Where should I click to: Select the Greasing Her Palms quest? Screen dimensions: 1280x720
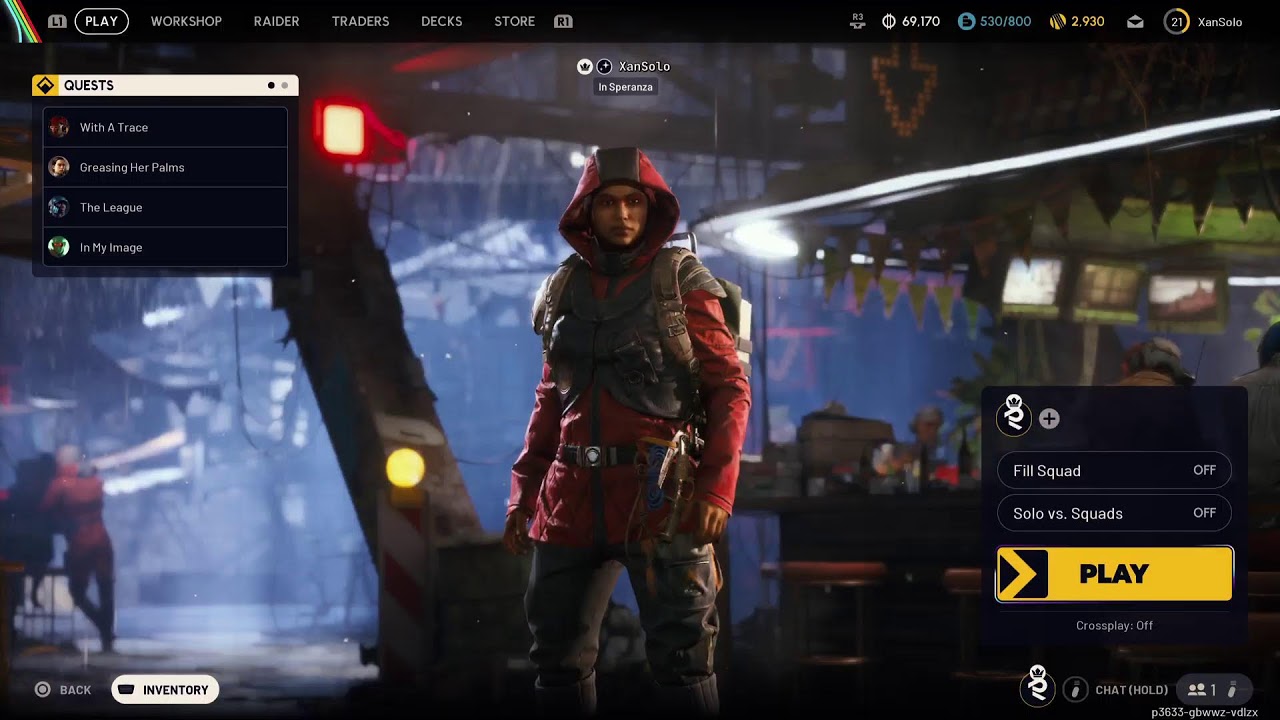coord(165,167)
